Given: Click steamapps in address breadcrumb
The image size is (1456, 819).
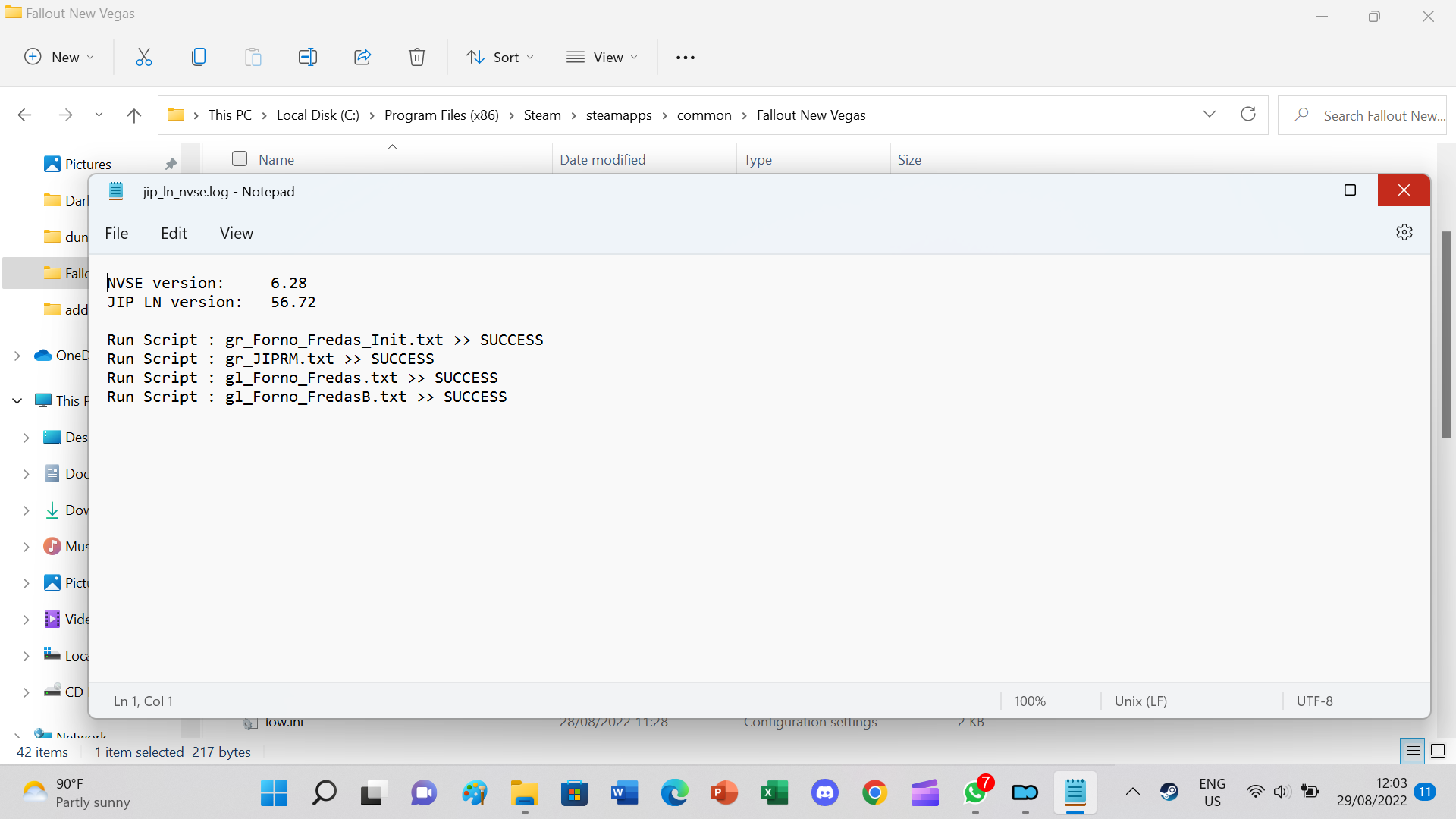Looking at the screenshot, I should (x=619, y=115).
